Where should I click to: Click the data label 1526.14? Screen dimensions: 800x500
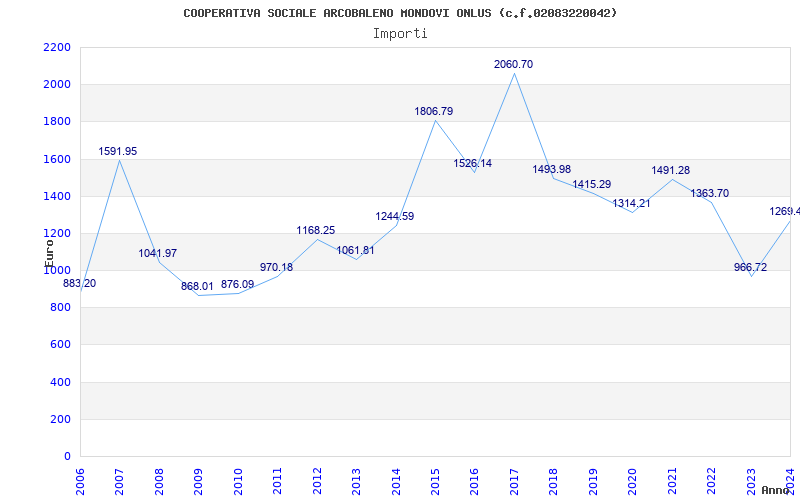[473, 164]
